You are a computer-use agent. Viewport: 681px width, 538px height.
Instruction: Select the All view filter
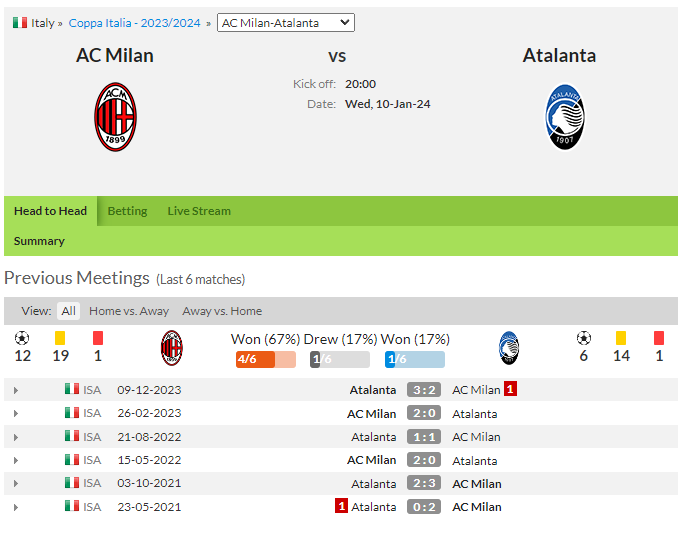click(x=69, y=311)
